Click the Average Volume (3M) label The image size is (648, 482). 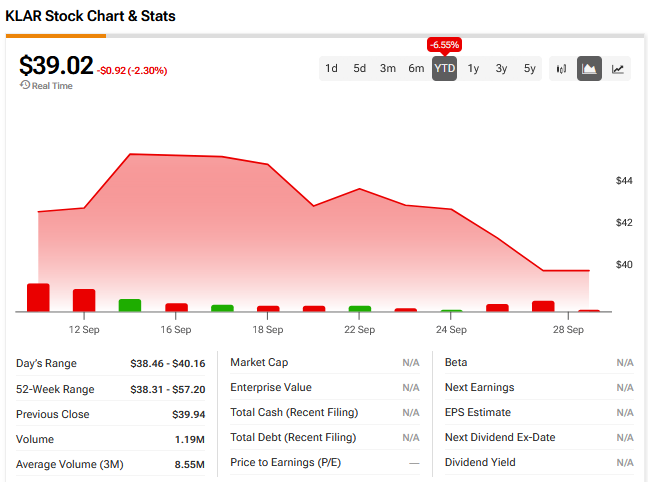click(69, 465)
